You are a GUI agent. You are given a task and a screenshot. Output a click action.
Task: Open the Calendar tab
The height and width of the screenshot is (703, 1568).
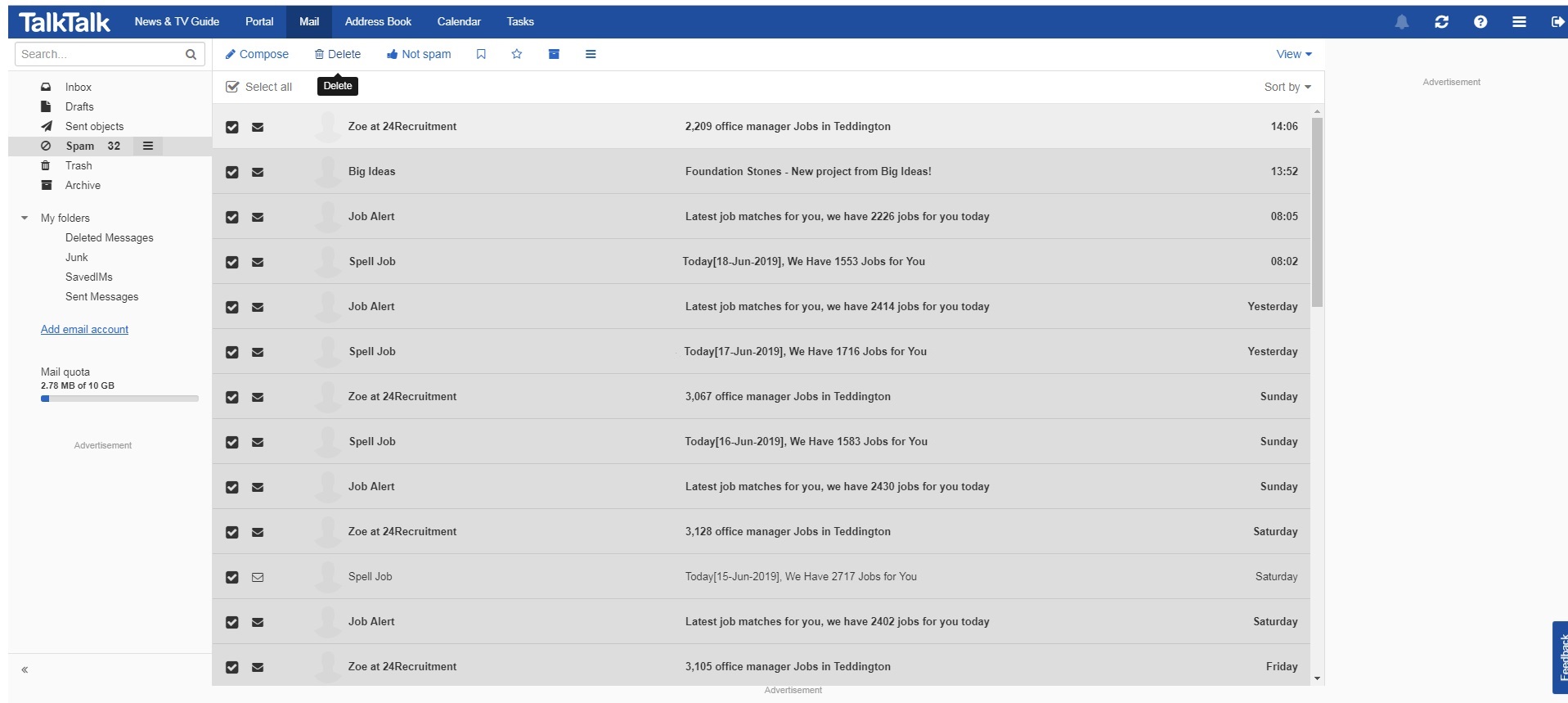(459, 22)
